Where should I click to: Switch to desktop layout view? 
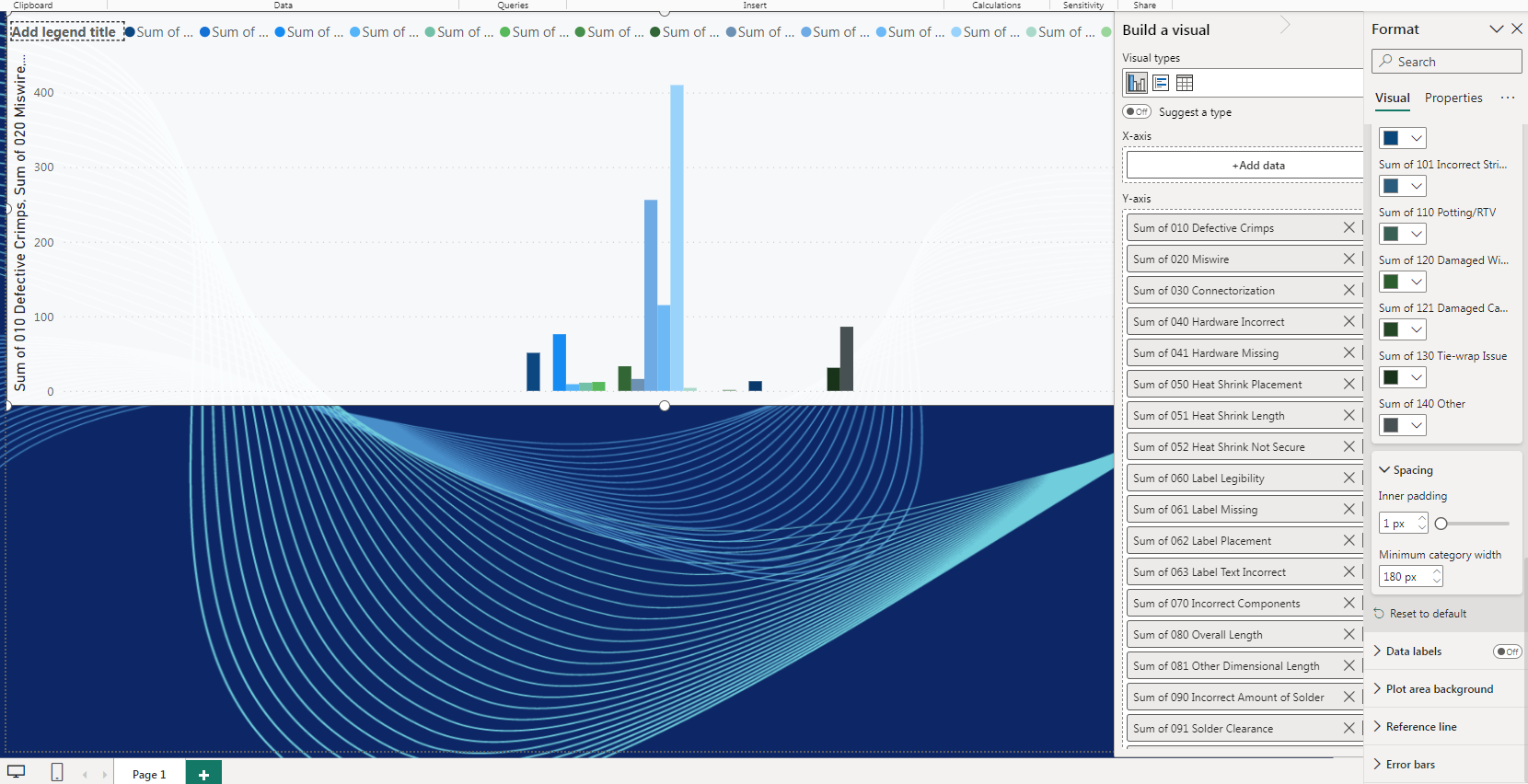pyautogui.click(x=16, y=772)
